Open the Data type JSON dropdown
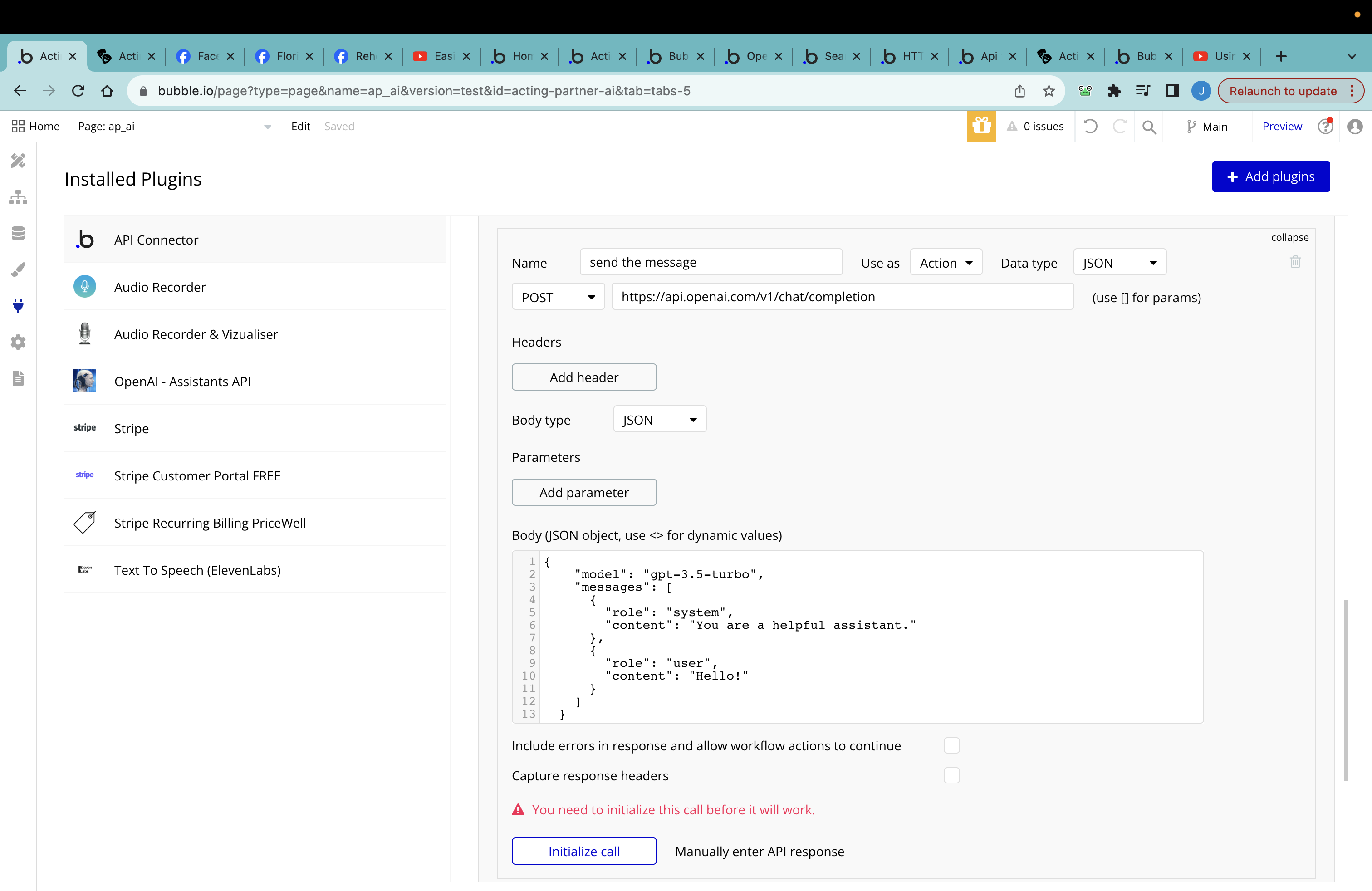 [x=1119, y=263]
